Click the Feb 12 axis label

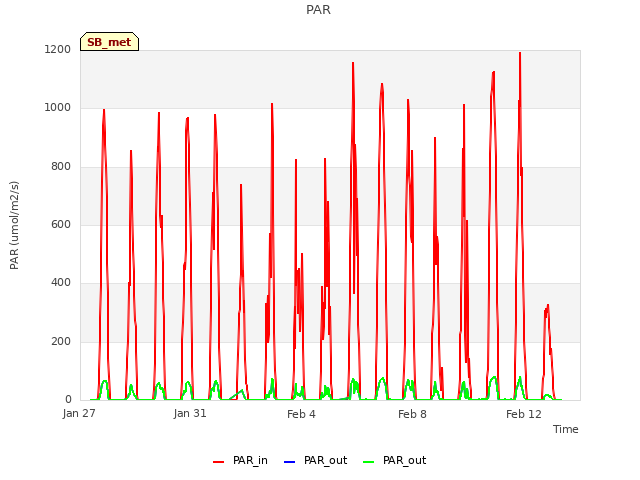tap(524, 414)
